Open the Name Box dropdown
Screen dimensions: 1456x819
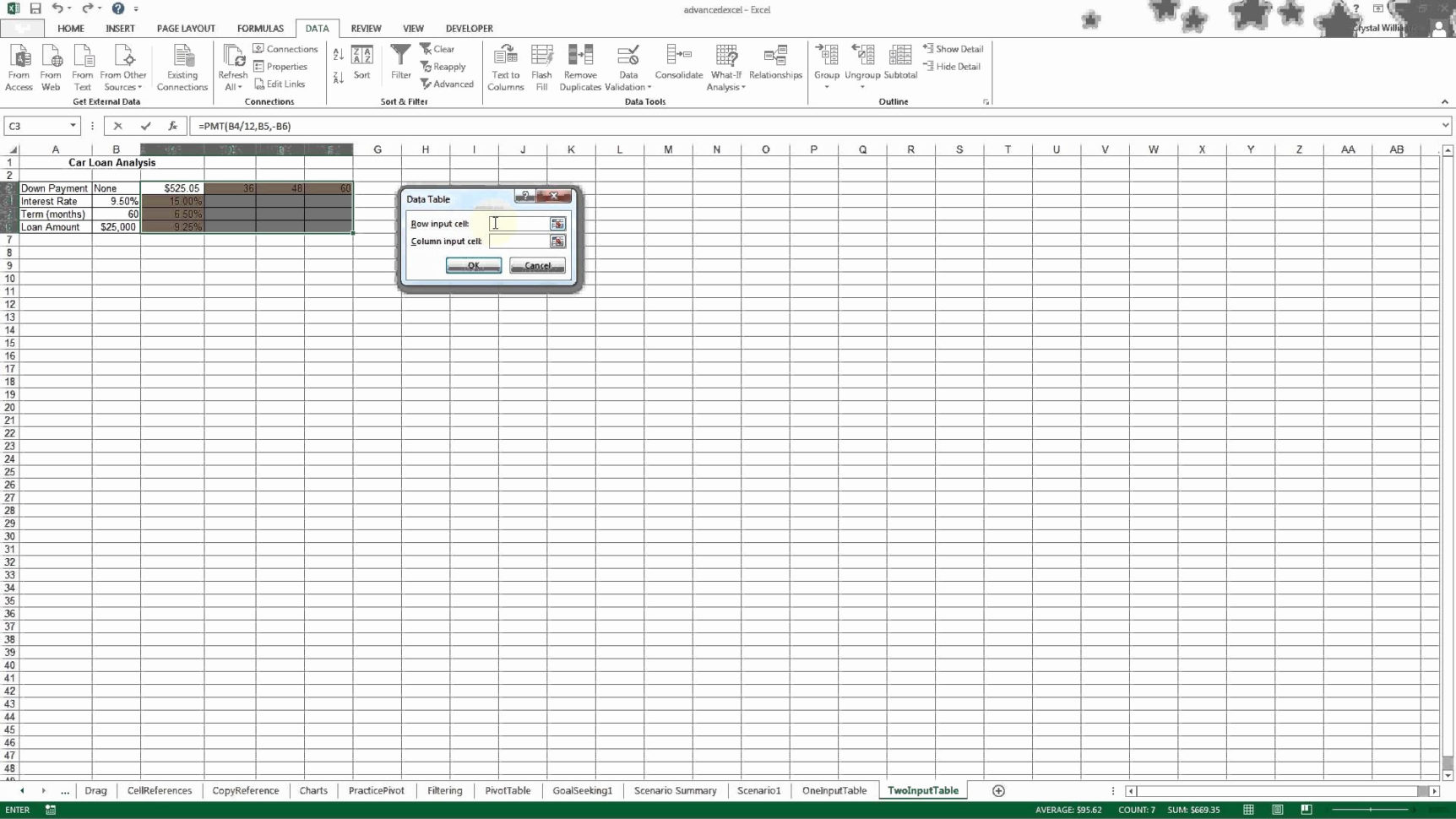(x=71, y=126)
